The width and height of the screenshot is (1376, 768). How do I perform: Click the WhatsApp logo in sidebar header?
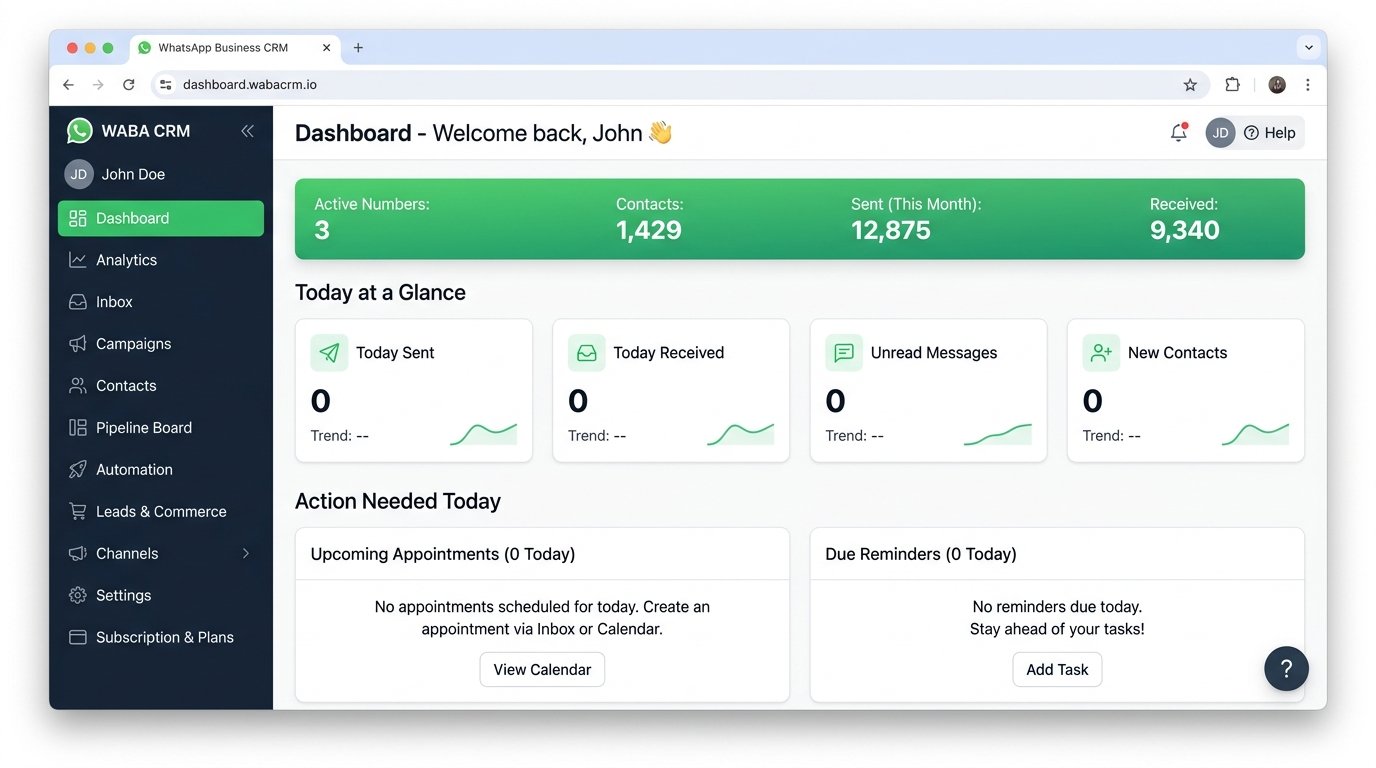click(79, 131)
